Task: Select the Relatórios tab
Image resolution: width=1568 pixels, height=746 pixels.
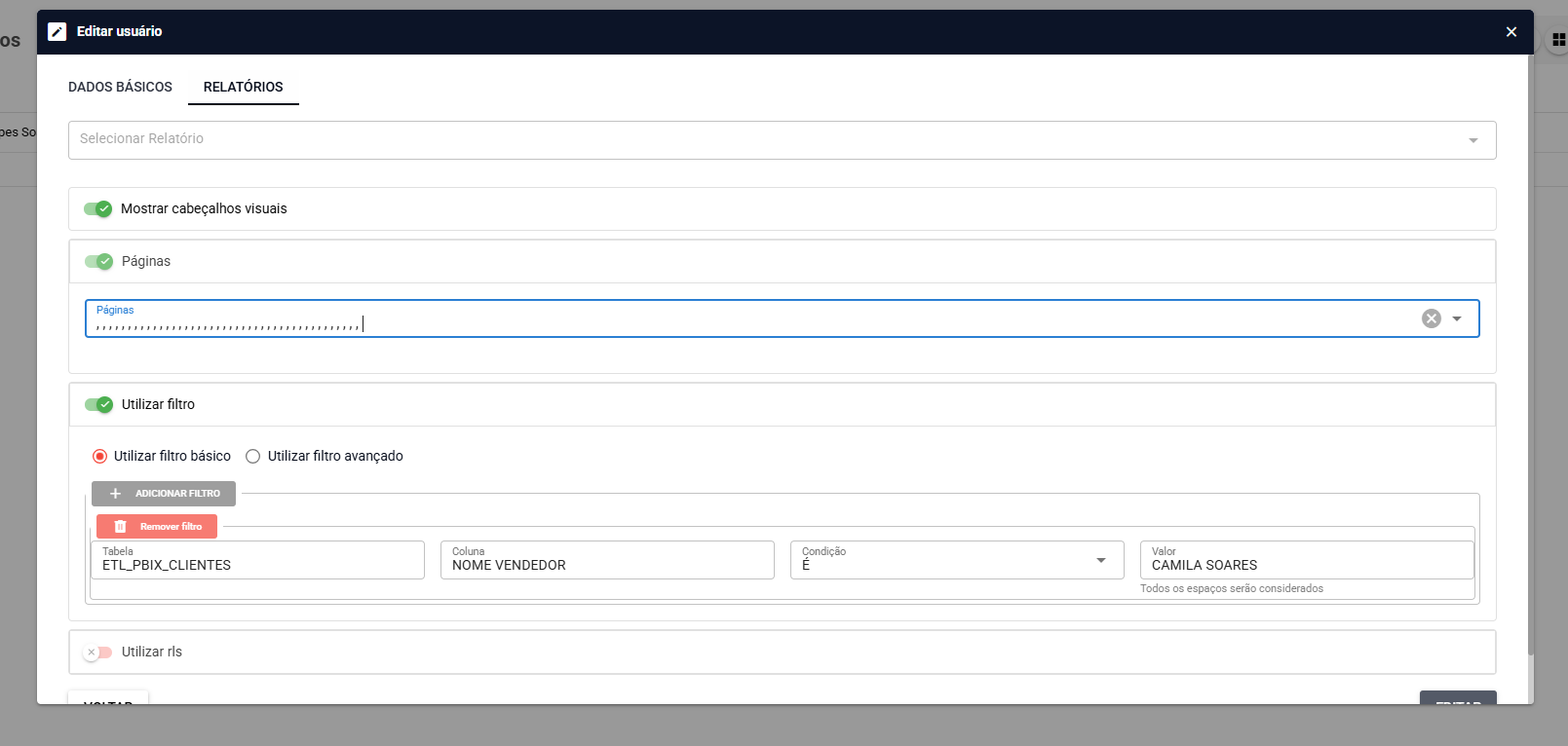Action: [244, 87]
